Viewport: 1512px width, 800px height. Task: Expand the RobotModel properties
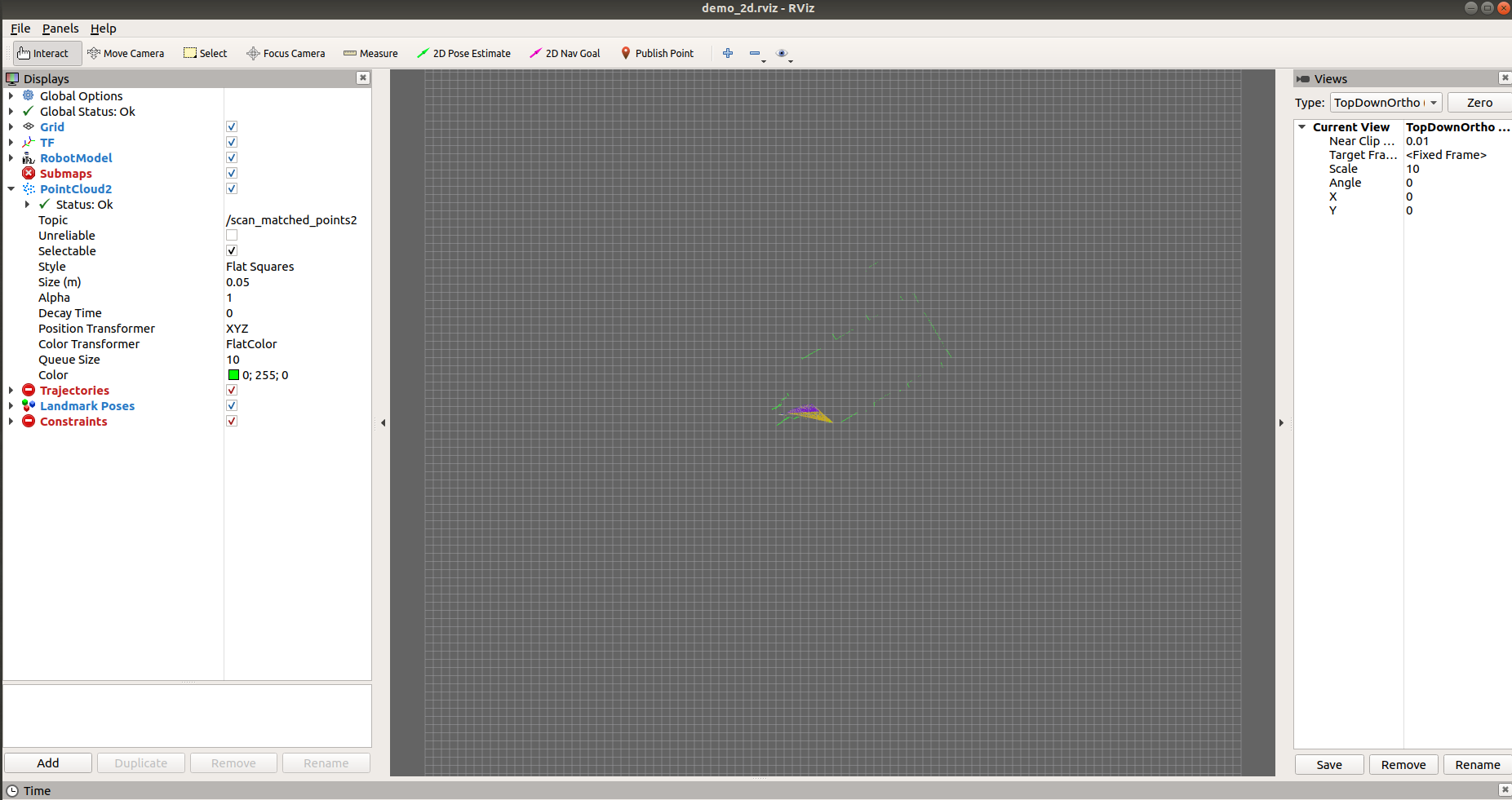point(11,157)
